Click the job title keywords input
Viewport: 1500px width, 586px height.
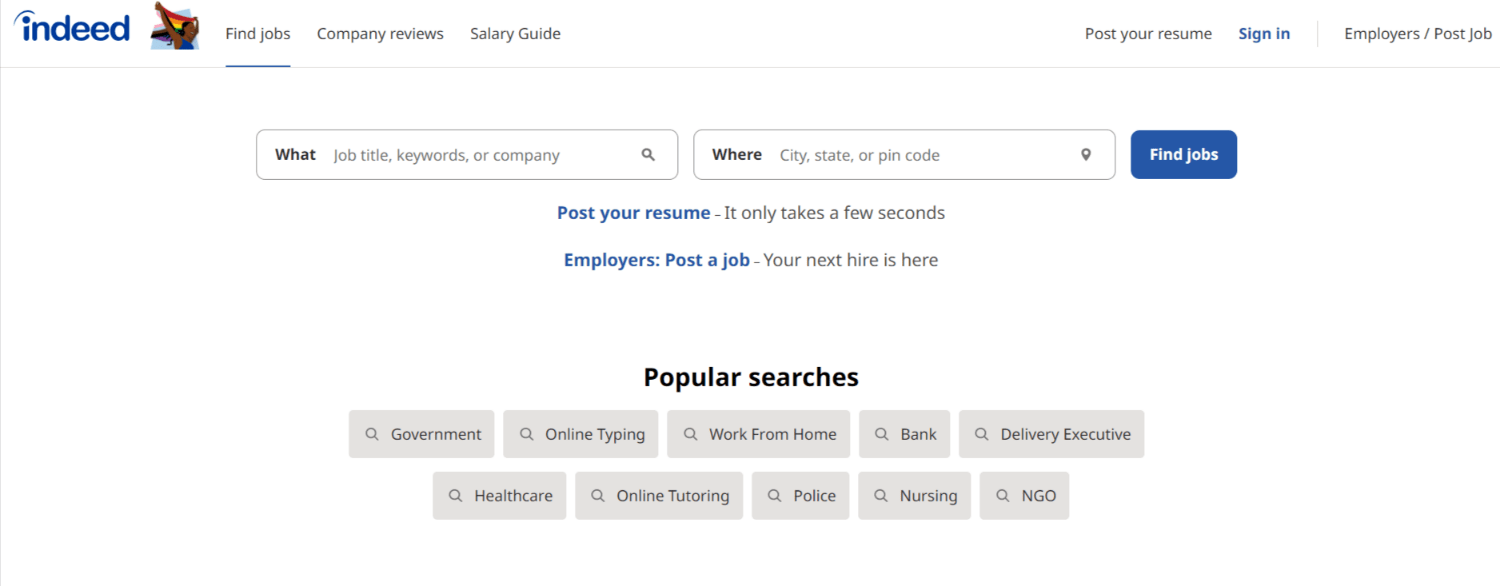pos(480,155)
